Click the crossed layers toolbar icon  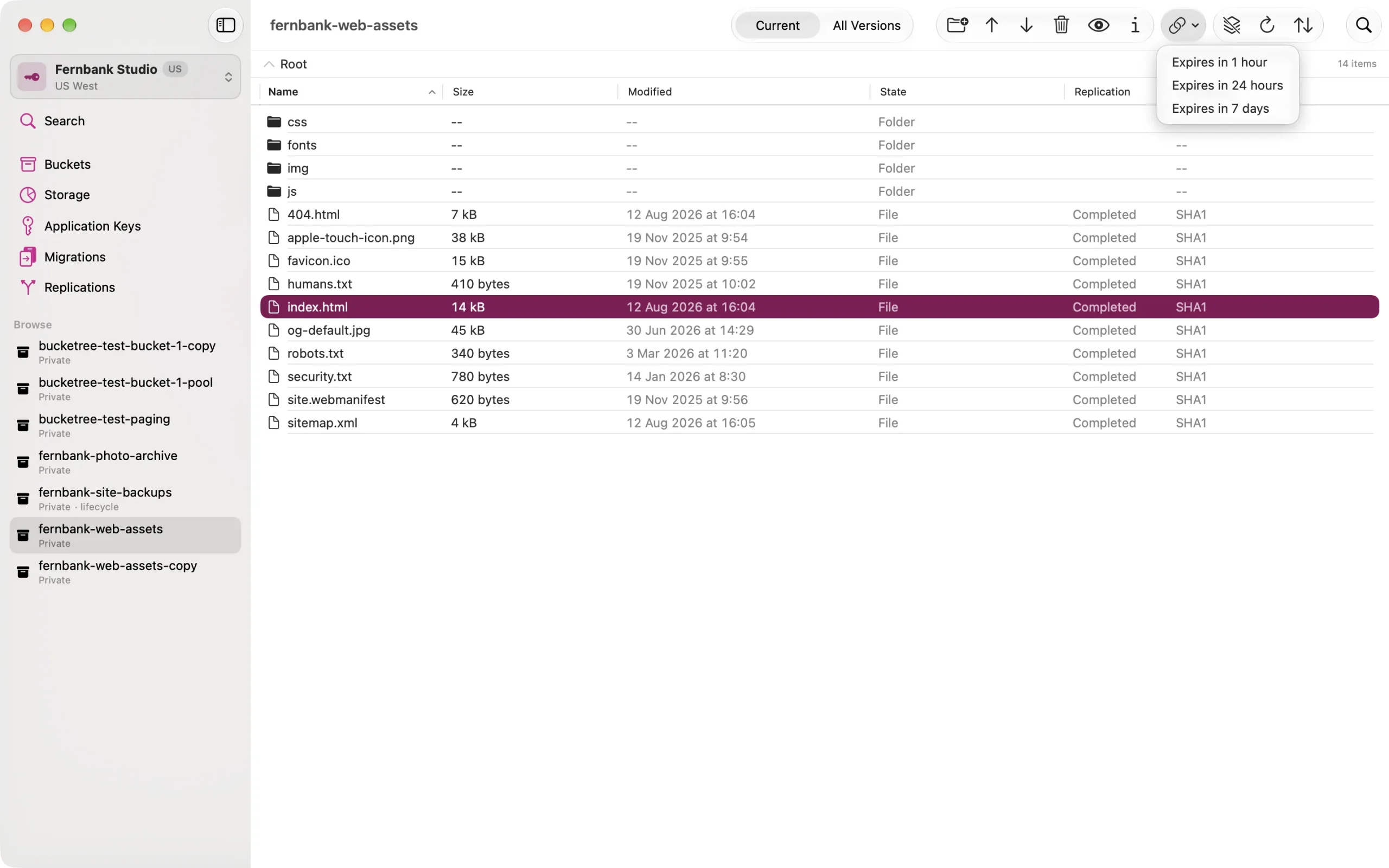(x=1232, y=25)
